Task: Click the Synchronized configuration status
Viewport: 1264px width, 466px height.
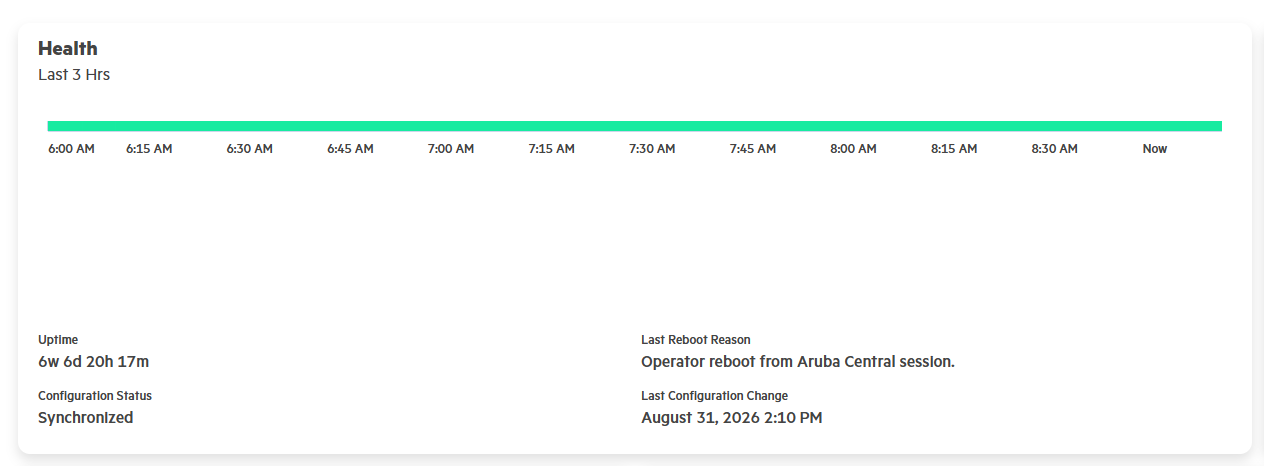Action: coord(86,417)
